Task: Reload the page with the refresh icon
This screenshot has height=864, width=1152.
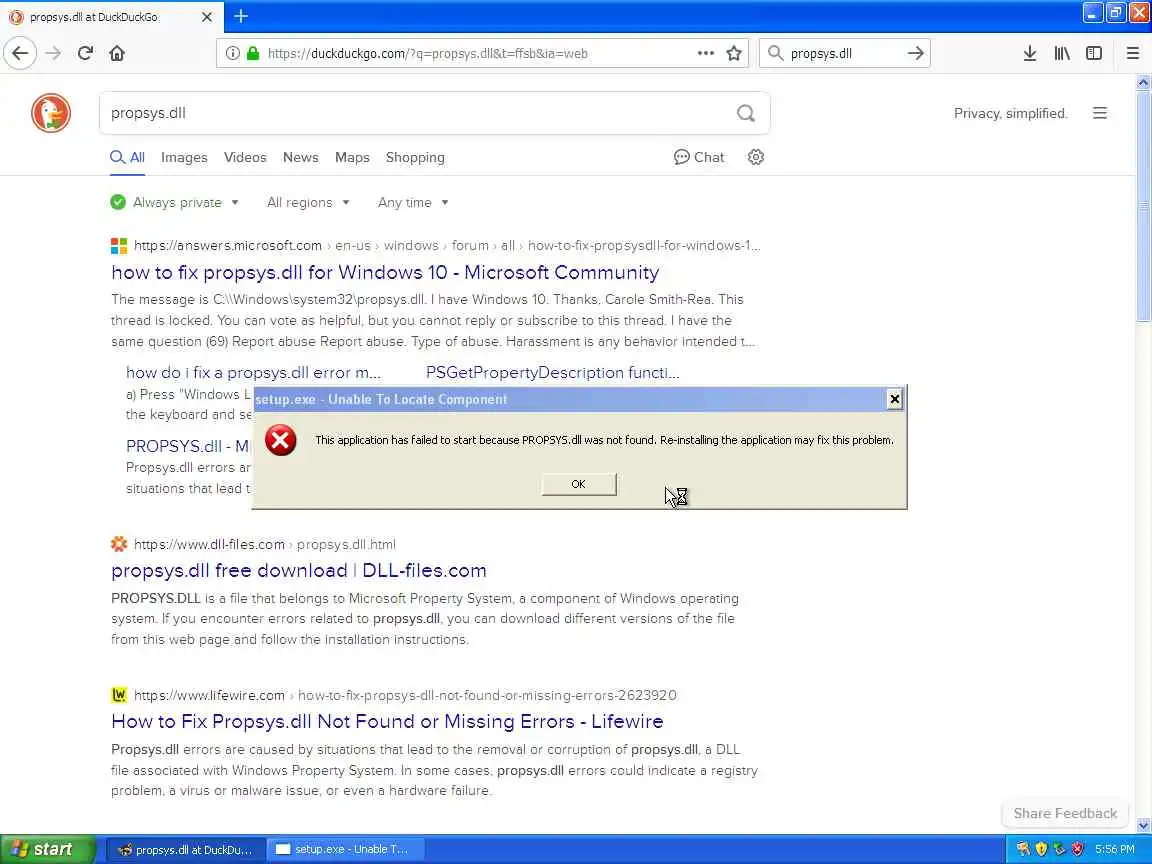Action: point(85,53)
